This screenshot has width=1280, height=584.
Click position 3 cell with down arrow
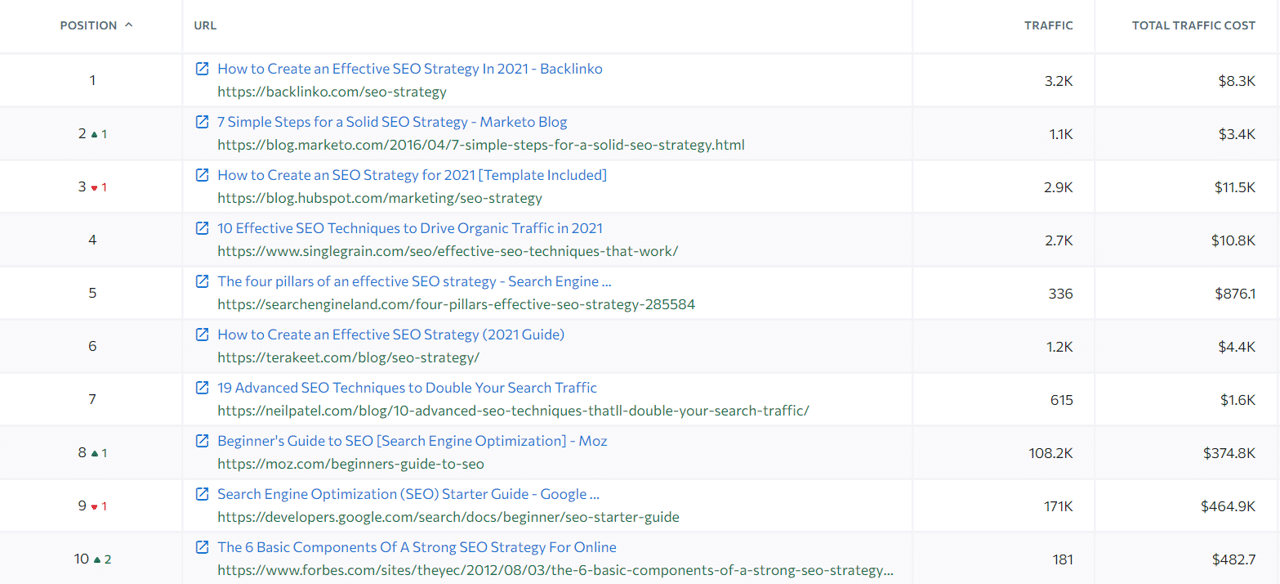92,187
